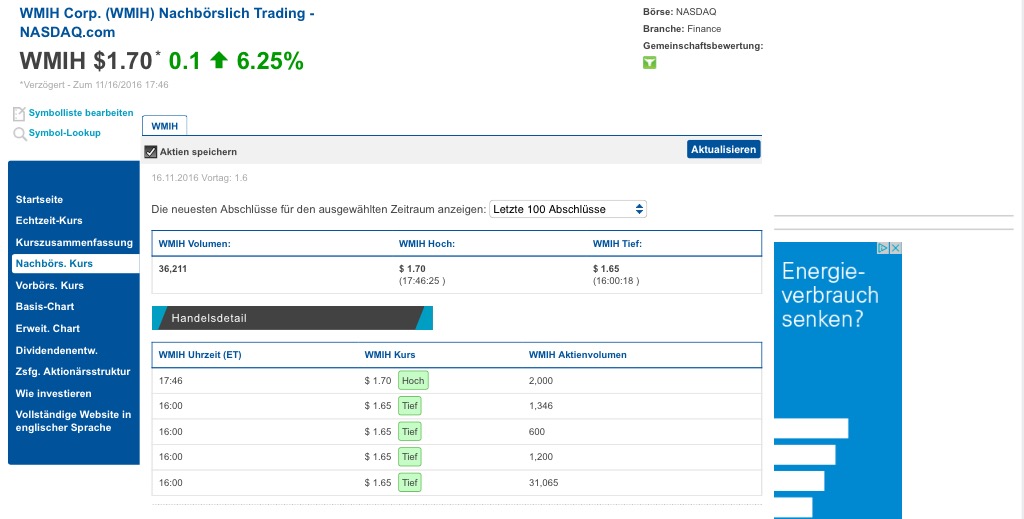Toggle the Aktien speichern checkbox
Image resolution: width=1024 pixels, height=519 pixels.
(x=151, y=151)
